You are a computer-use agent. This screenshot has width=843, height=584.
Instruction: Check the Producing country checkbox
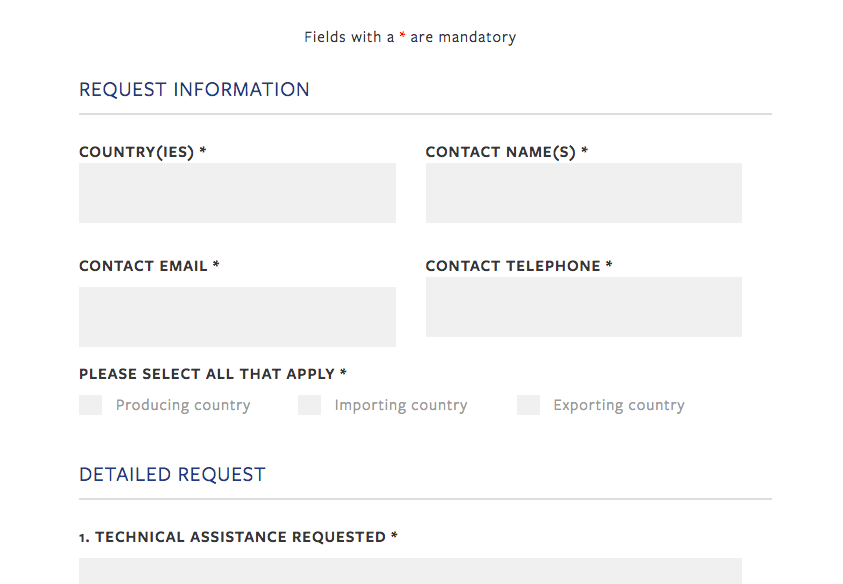pos(90,405)
